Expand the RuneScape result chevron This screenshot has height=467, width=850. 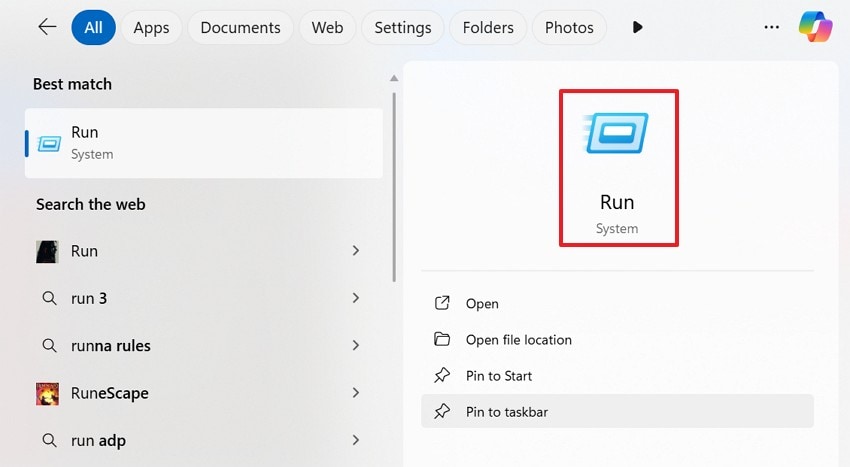tap(356, 393)
